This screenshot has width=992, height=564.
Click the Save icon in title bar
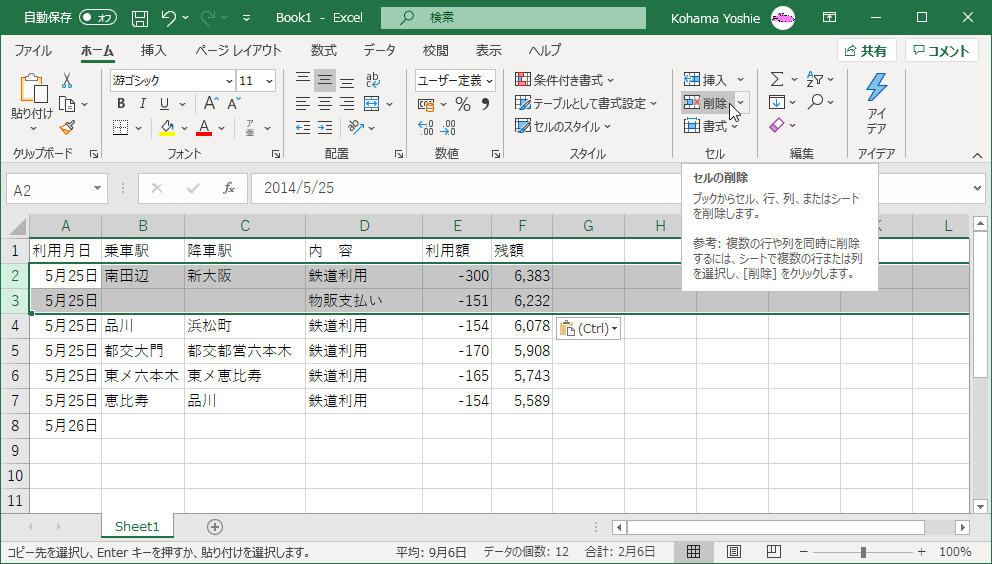pyautogui.click(x=140, y=18)
